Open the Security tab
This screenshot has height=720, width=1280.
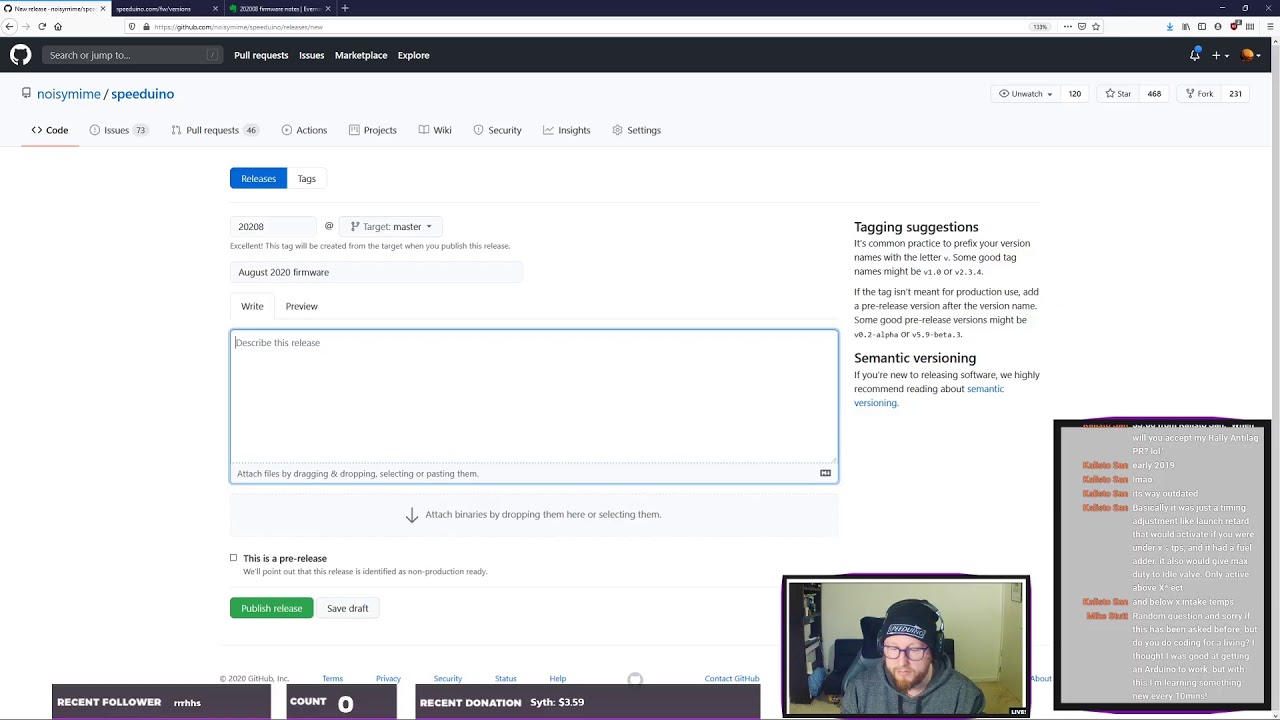coord(497,130)
